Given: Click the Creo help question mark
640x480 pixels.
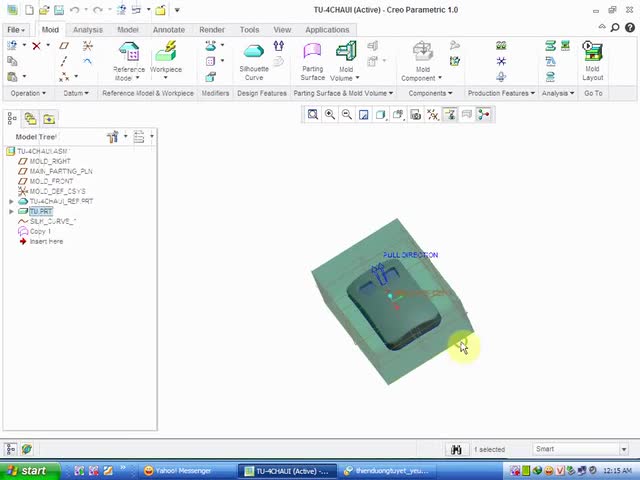Looking at the screenshot, I should [630, 27].
